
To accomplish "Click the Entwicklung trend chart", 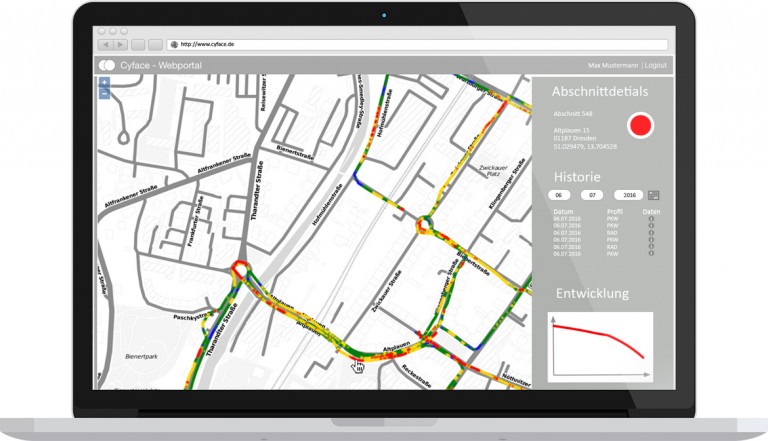I will (600, 346).
